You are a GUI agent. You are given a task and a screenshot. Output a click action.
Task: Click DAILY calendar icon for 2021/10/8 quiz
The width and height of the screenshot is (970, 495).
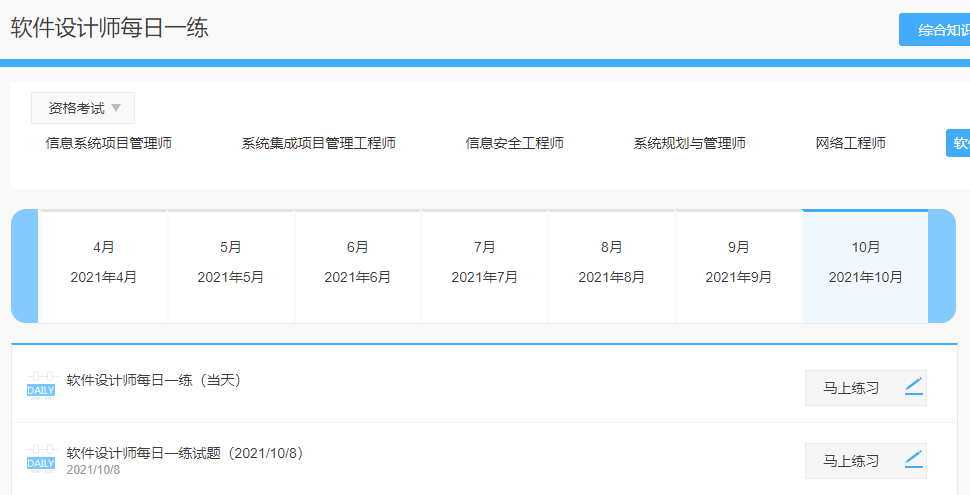(x=41, y=460)
